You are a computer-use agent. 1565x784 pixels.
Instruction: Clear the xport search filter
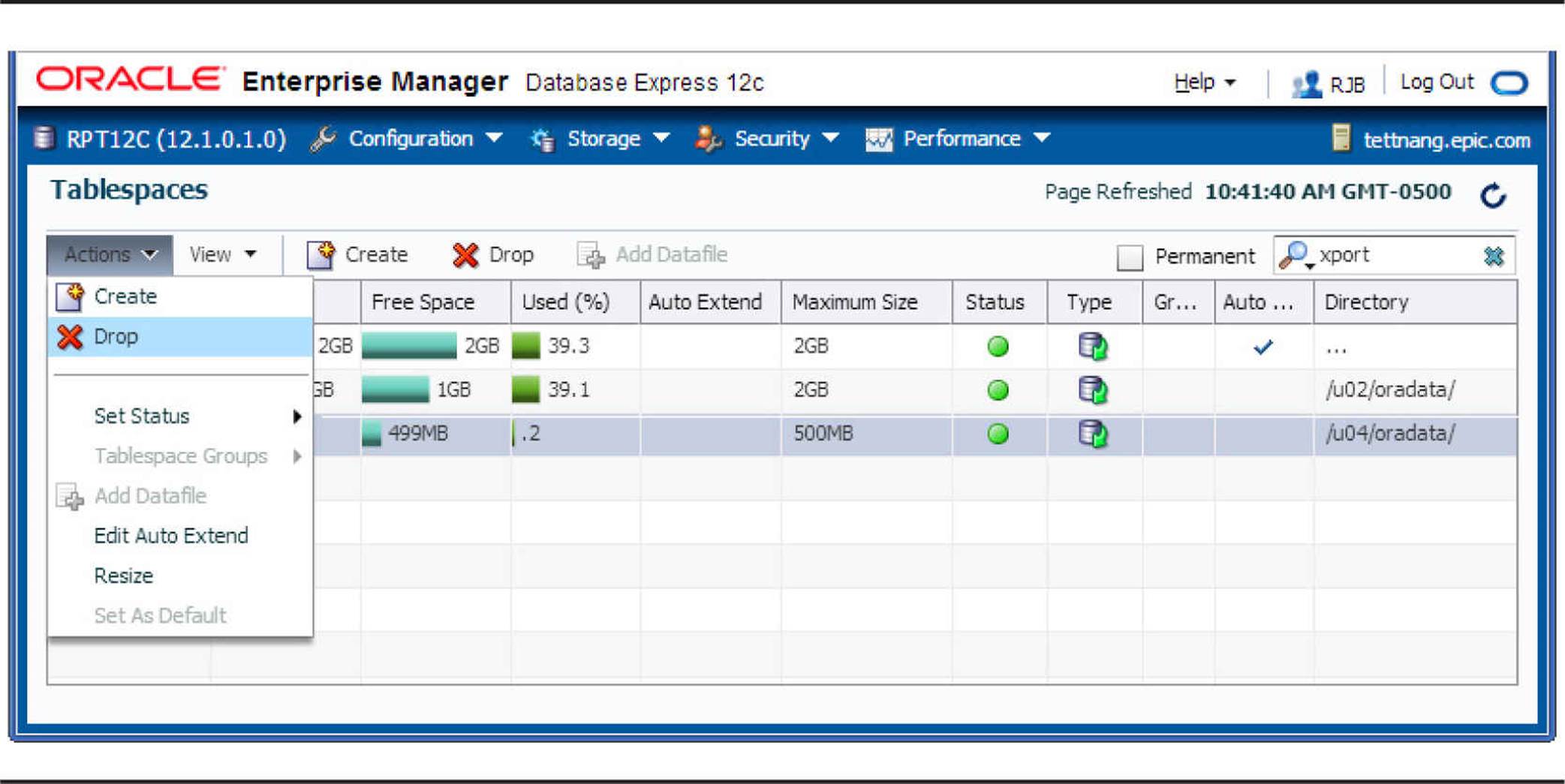tap(1494, 256)
